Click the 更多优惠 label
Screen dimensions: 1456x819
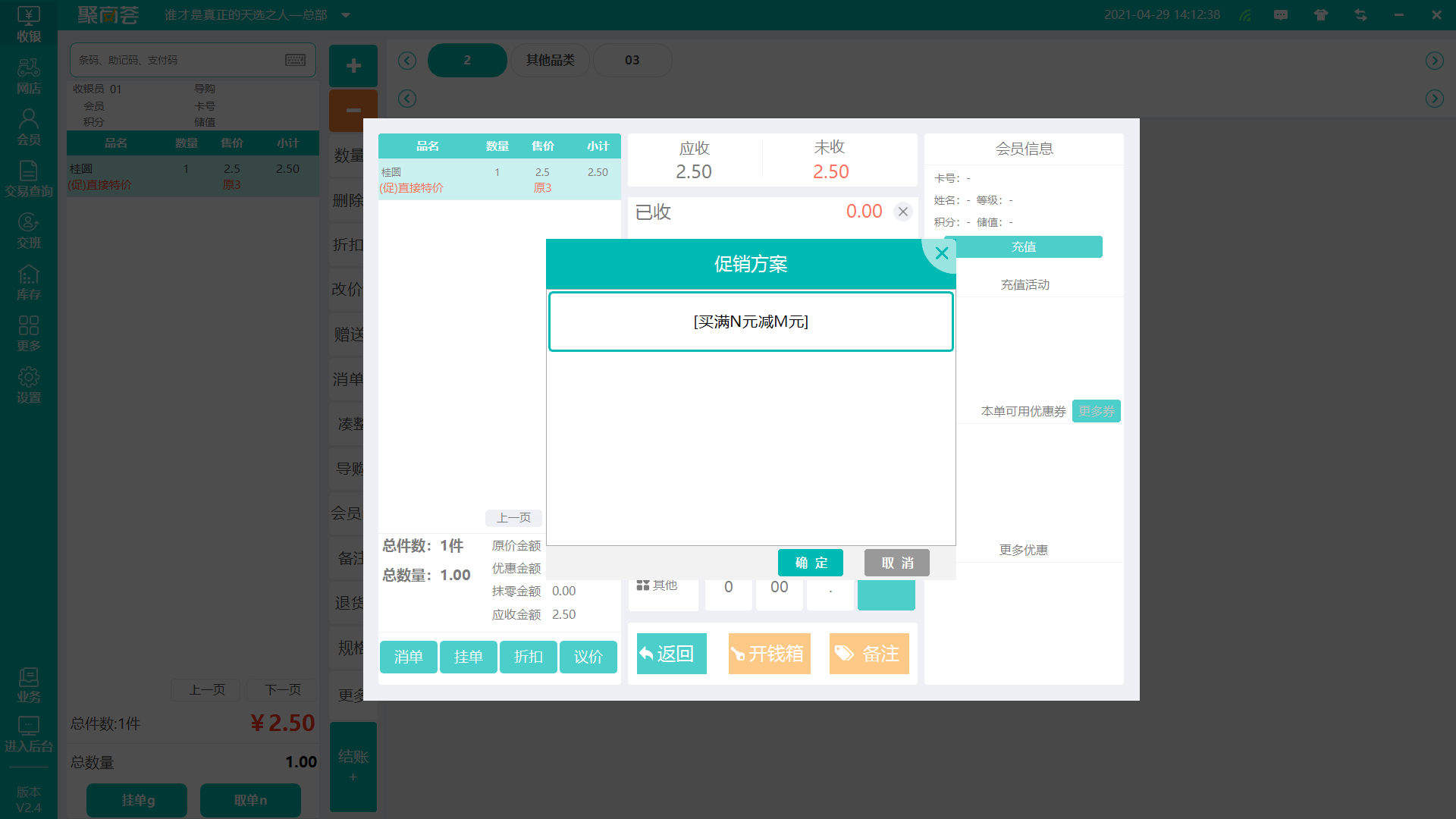pyautogui.click(x=1024, y=550)
